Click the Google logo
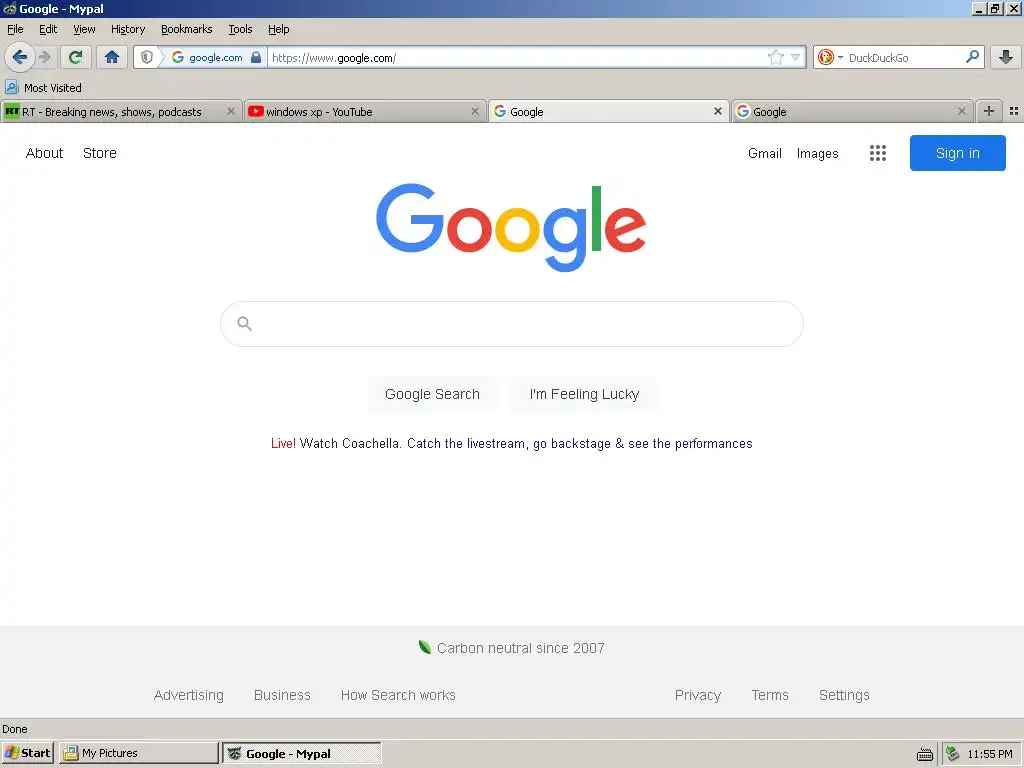Image resolution: width=1024 pixels, height=768 pixels. click(511, 227)
